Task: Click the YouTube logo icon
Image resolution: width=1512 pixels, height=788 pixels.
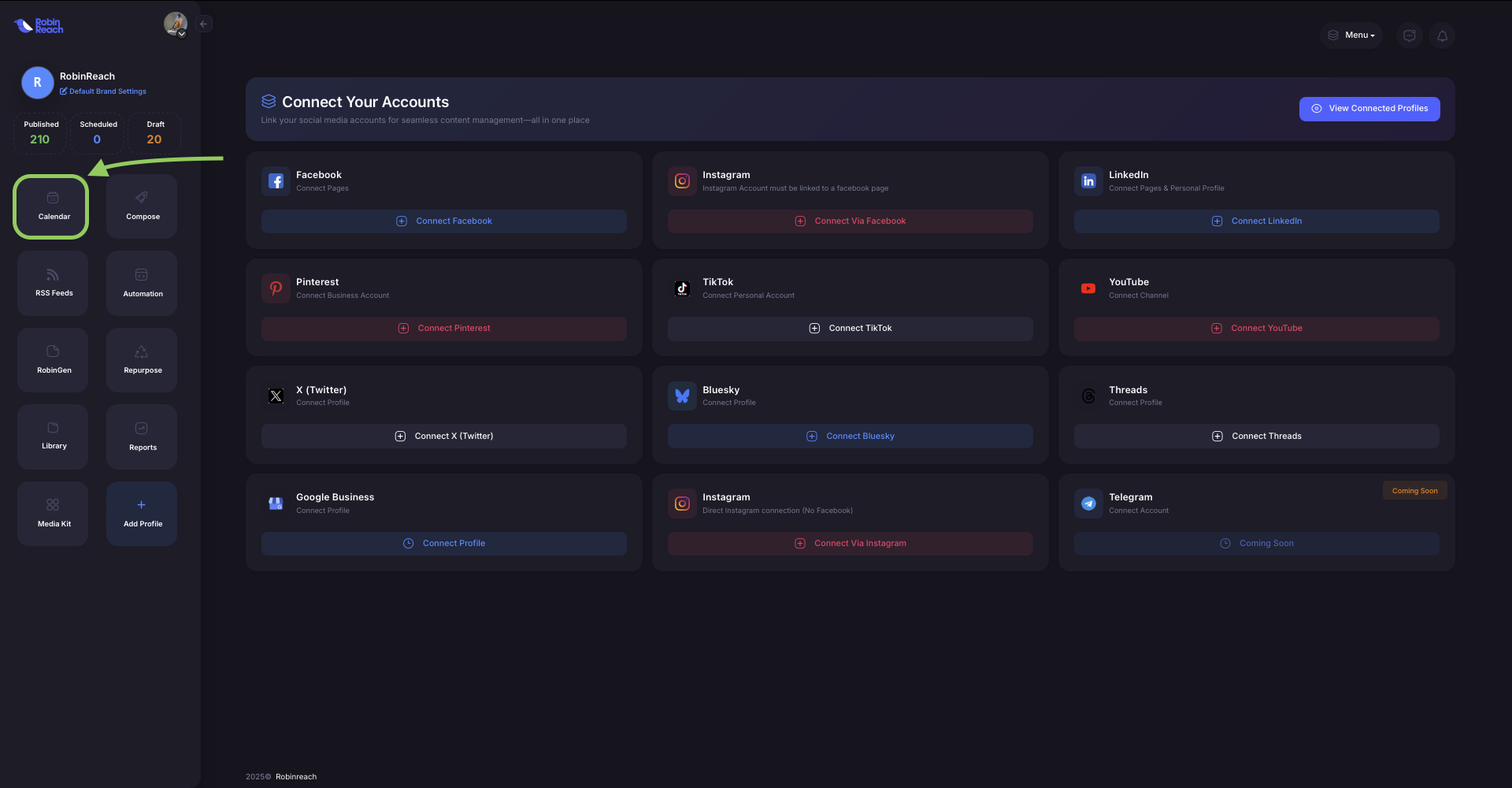Action: pos(1088,288)
